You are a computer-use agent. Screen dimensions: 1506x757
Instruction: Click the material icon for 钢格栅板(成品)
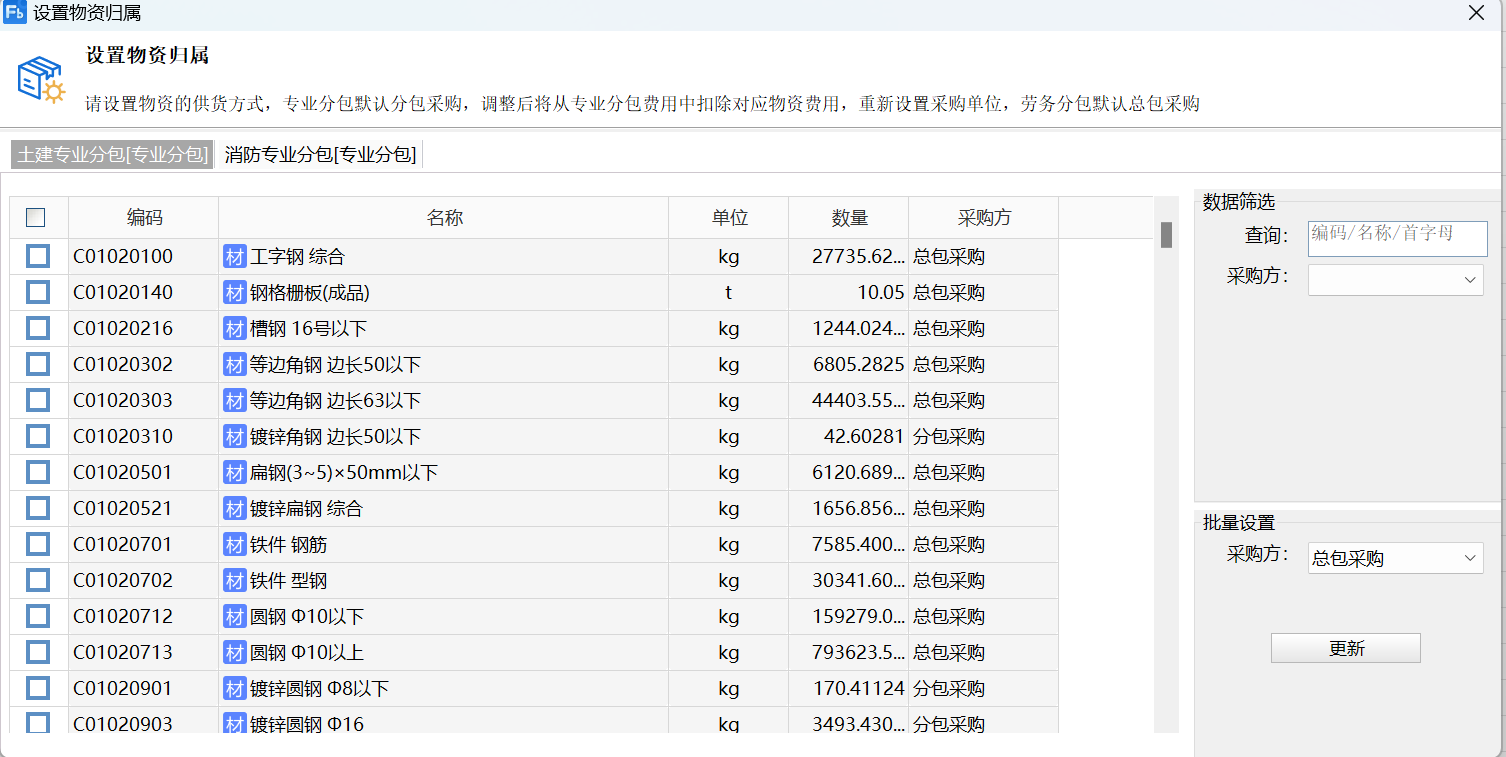coord(234,293)
